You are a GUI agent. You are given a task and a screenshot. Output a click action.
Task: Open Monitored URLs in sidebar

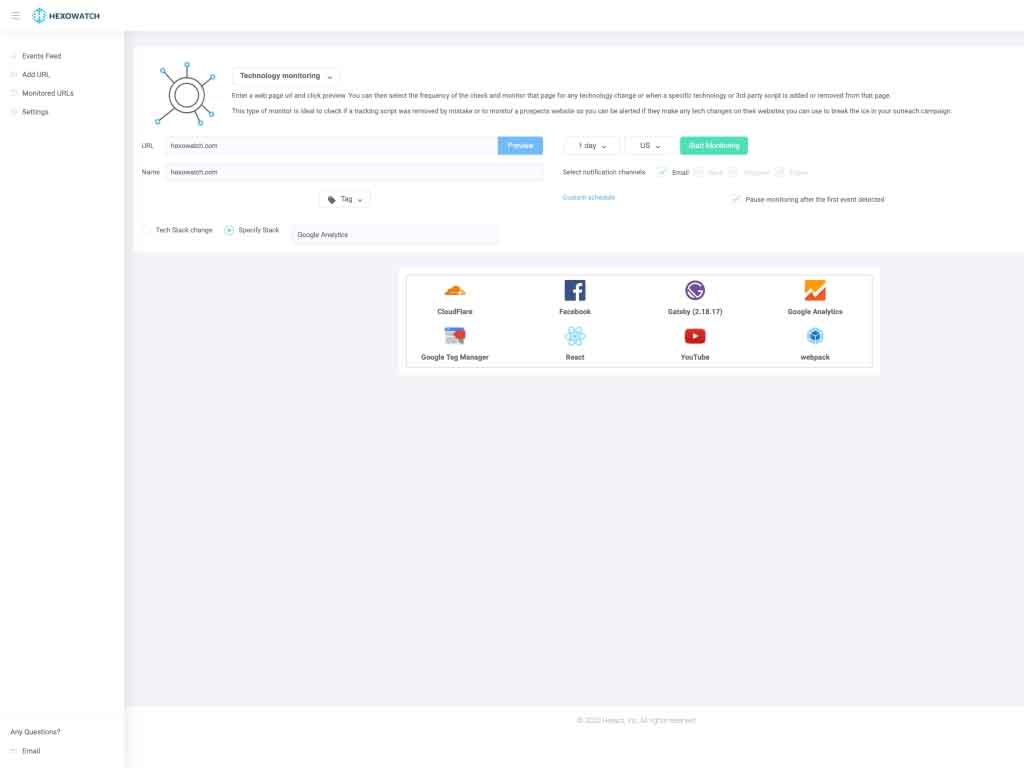pos(48,93)
